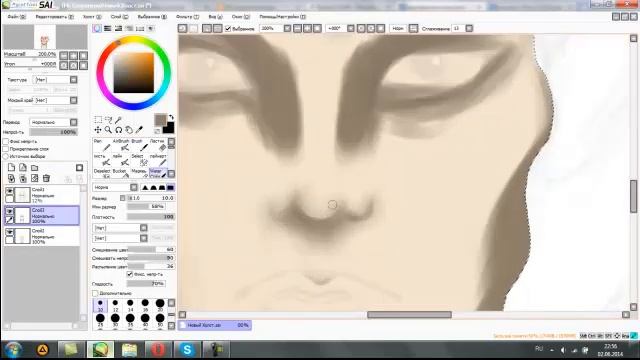Viewport: 640px width, 360px height.
Task: Select the Deselect pen tool
Action: click(102, 173)
